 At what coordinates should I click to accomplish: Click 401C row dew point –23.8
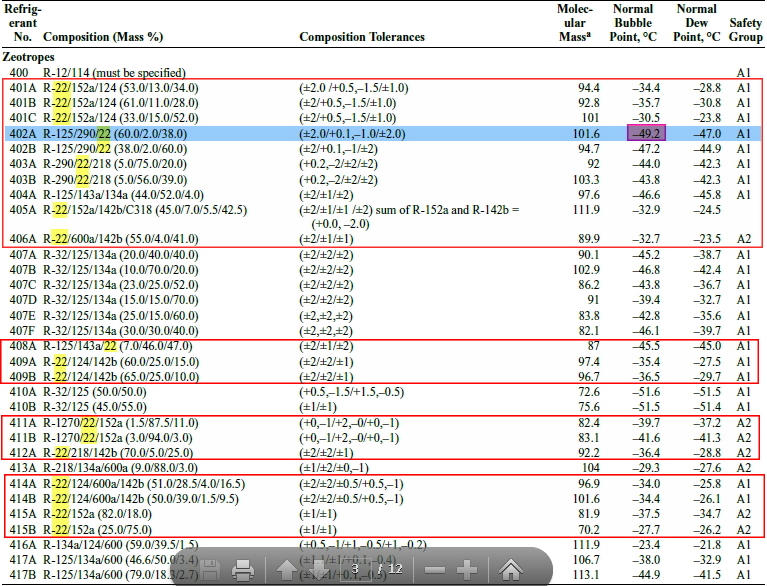[x=707, y=118]
